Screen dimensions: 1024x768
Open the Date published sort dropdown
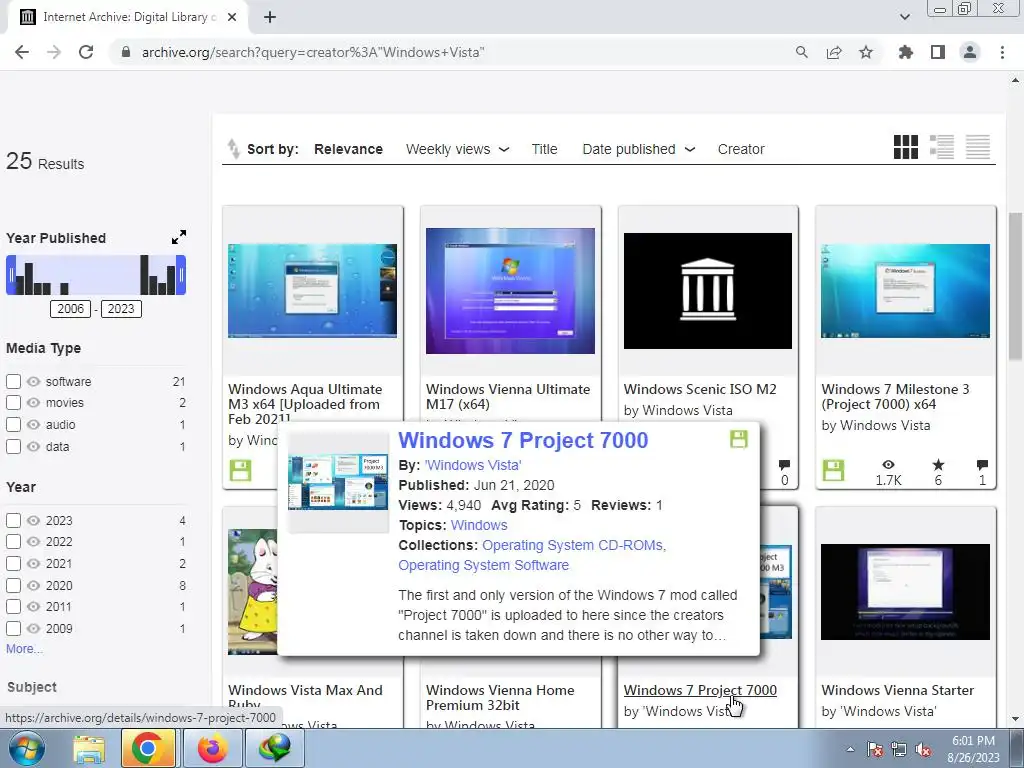(639, 149)
